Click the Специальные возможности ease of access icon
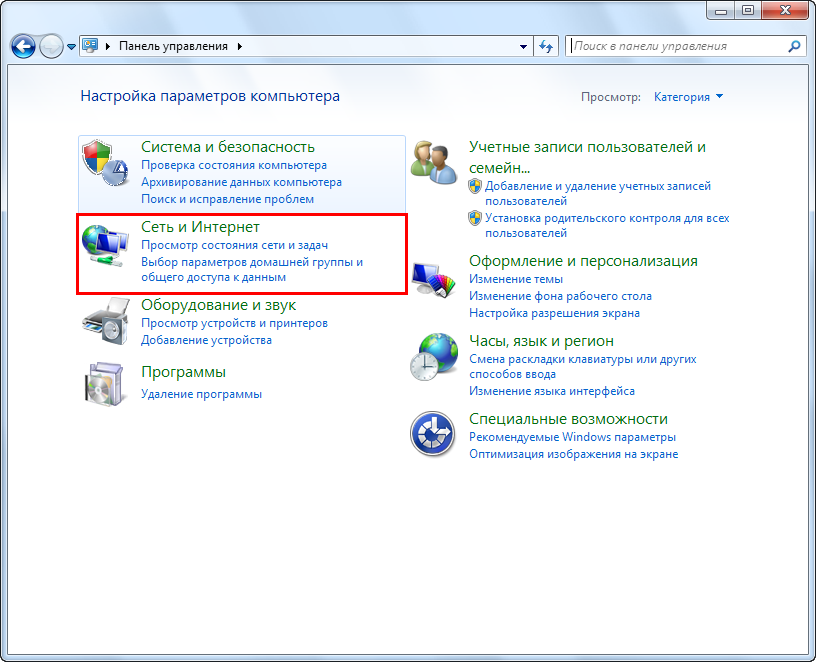 [x=432, y=434]
